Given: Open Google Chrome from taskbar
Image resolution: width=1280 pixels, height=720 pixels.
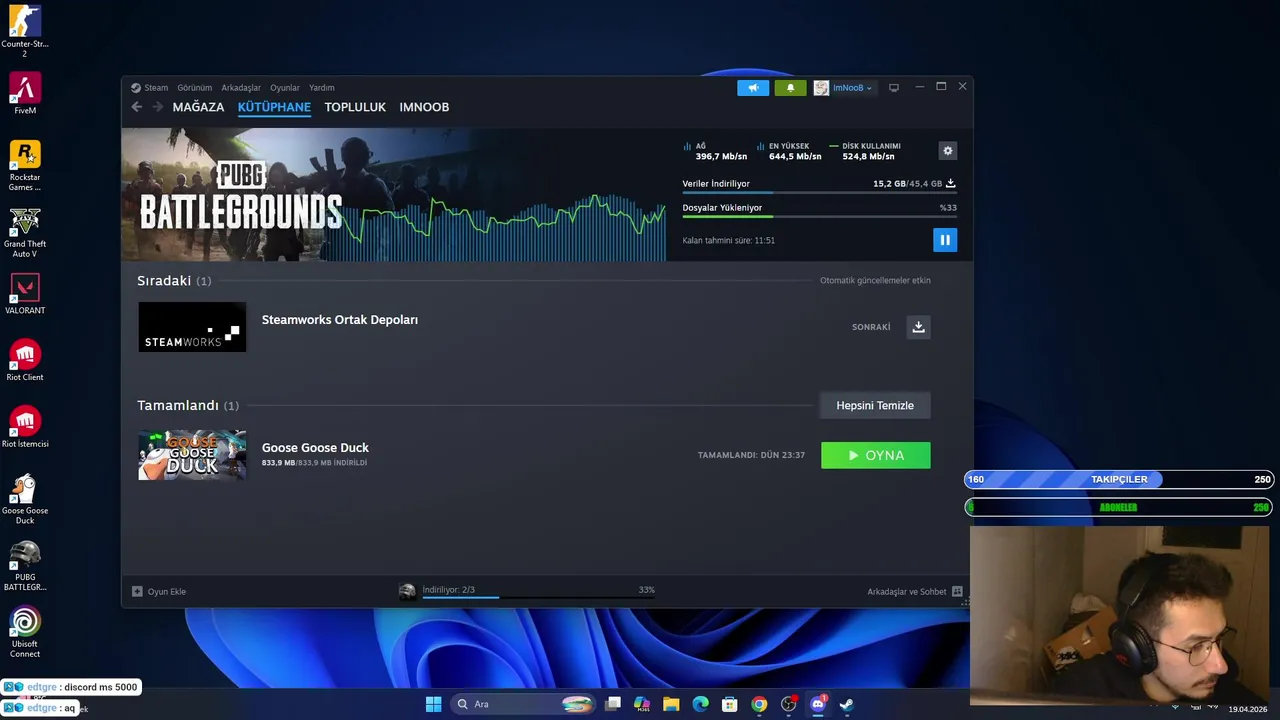Looking at the screenshot, I should coord(759,704).
